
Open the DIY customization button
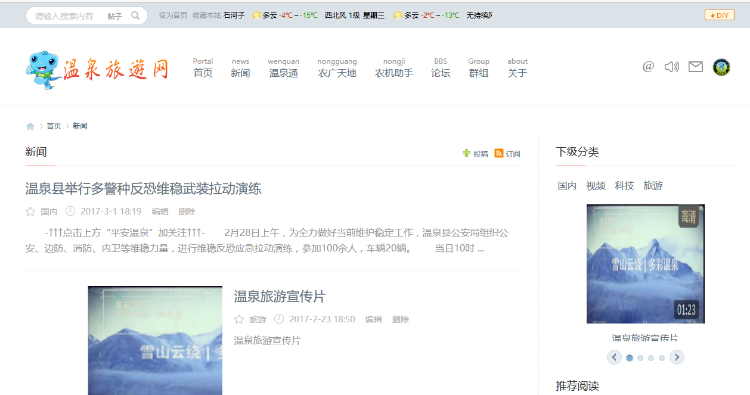tap(719, 15)
